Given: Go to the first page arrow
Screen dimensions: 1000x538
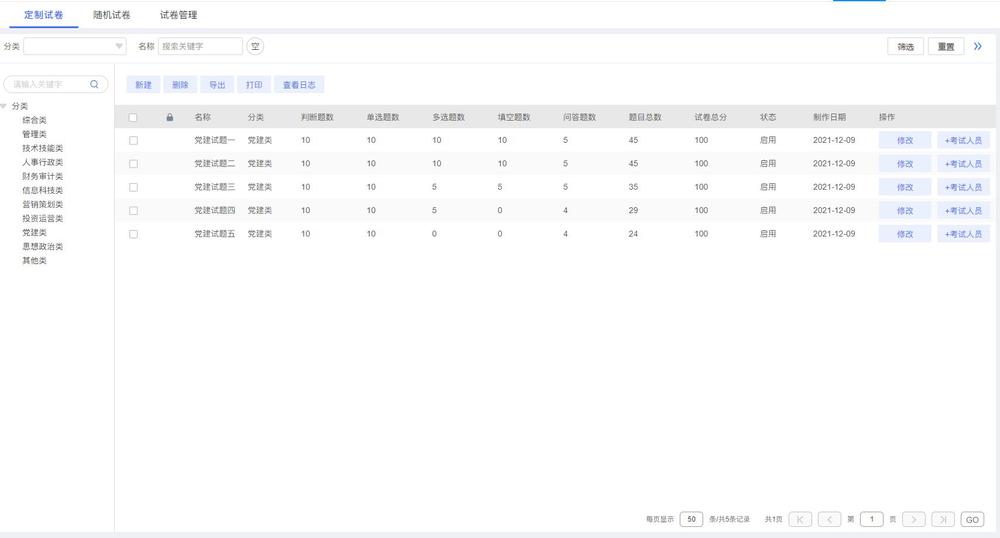Looking at the screenshot, I should (800, 519).
